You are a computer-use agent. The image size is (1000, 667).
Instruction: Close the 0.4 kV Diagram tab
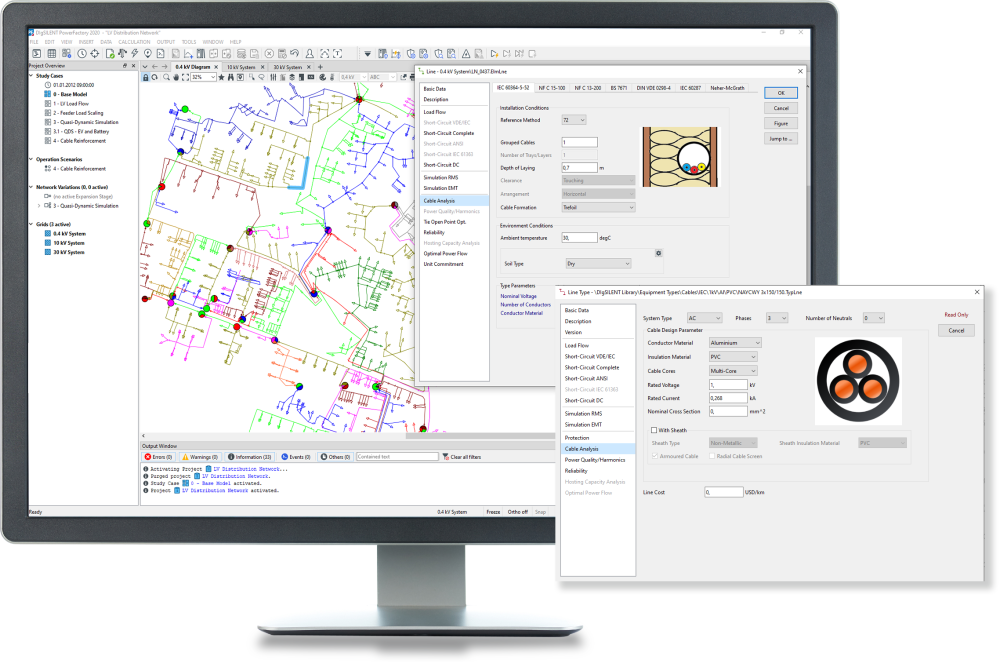pos(216,67)
